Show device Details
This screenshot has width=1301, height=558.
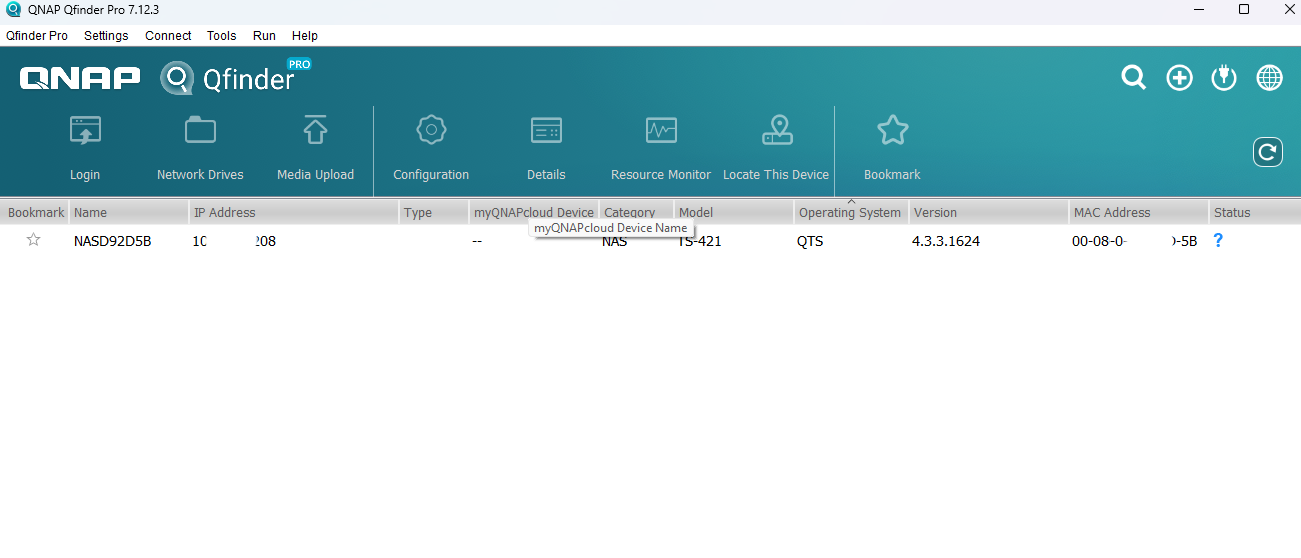546,131
